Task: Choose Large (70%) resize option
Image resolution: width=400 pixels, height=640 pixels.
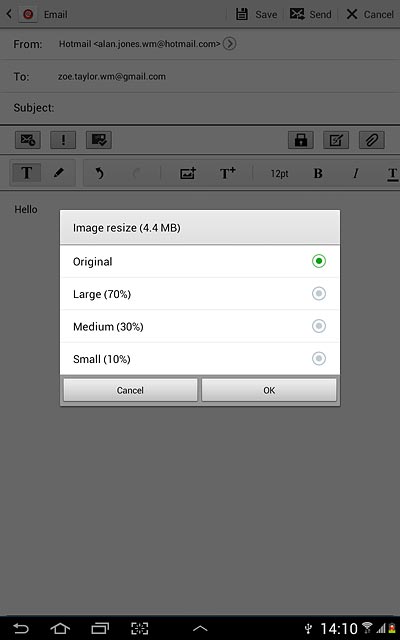Action: click(x=200, y=294)
